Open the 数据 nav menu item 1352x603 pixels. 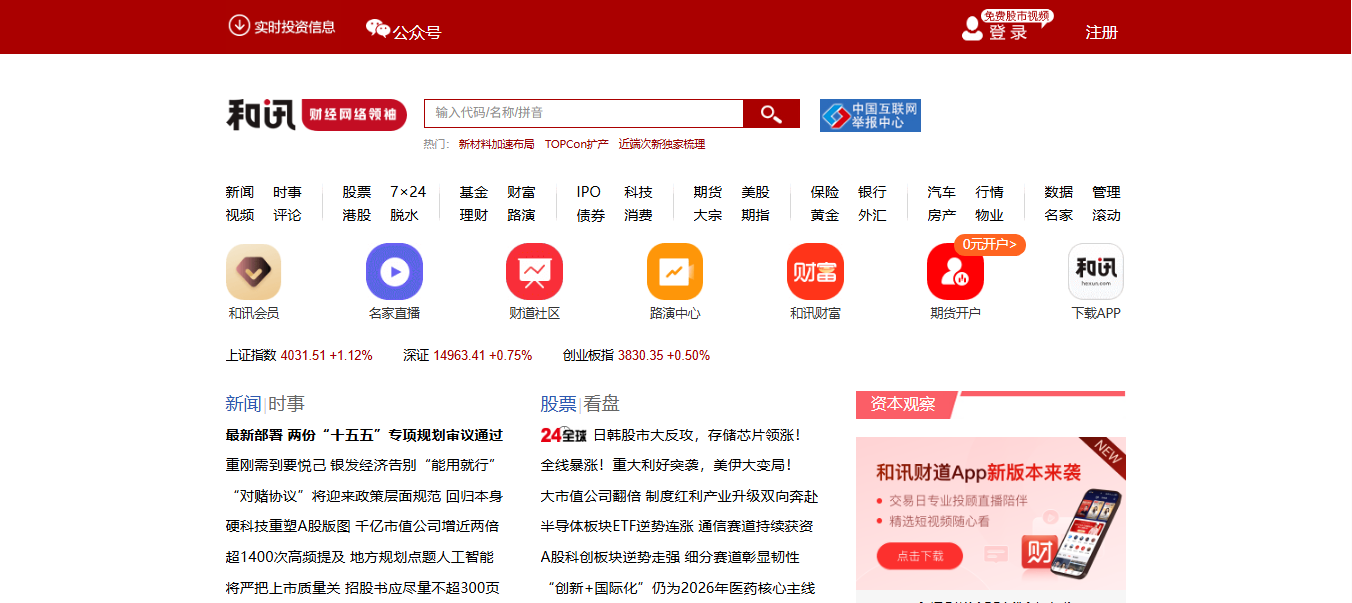point(1059,192)
